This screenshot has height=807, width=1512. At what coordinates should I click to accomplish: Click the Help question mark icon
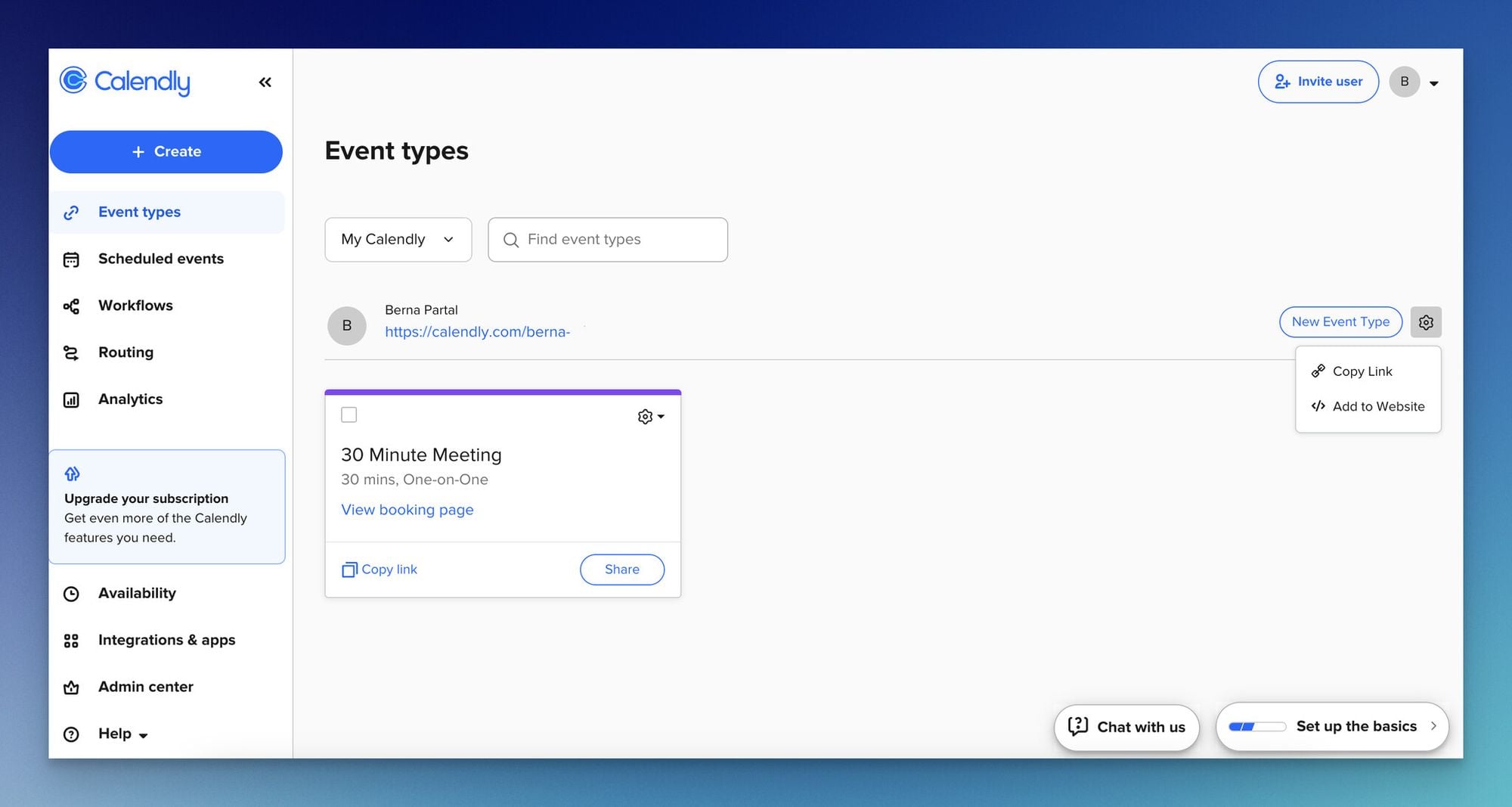pos(71,734)
